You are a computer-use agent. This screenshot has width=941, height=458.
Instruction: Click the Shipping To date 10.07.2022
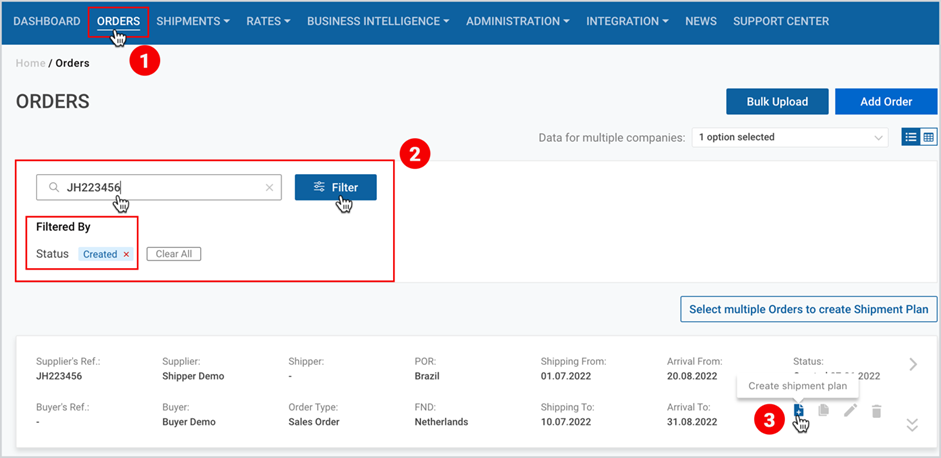[566, 421]
